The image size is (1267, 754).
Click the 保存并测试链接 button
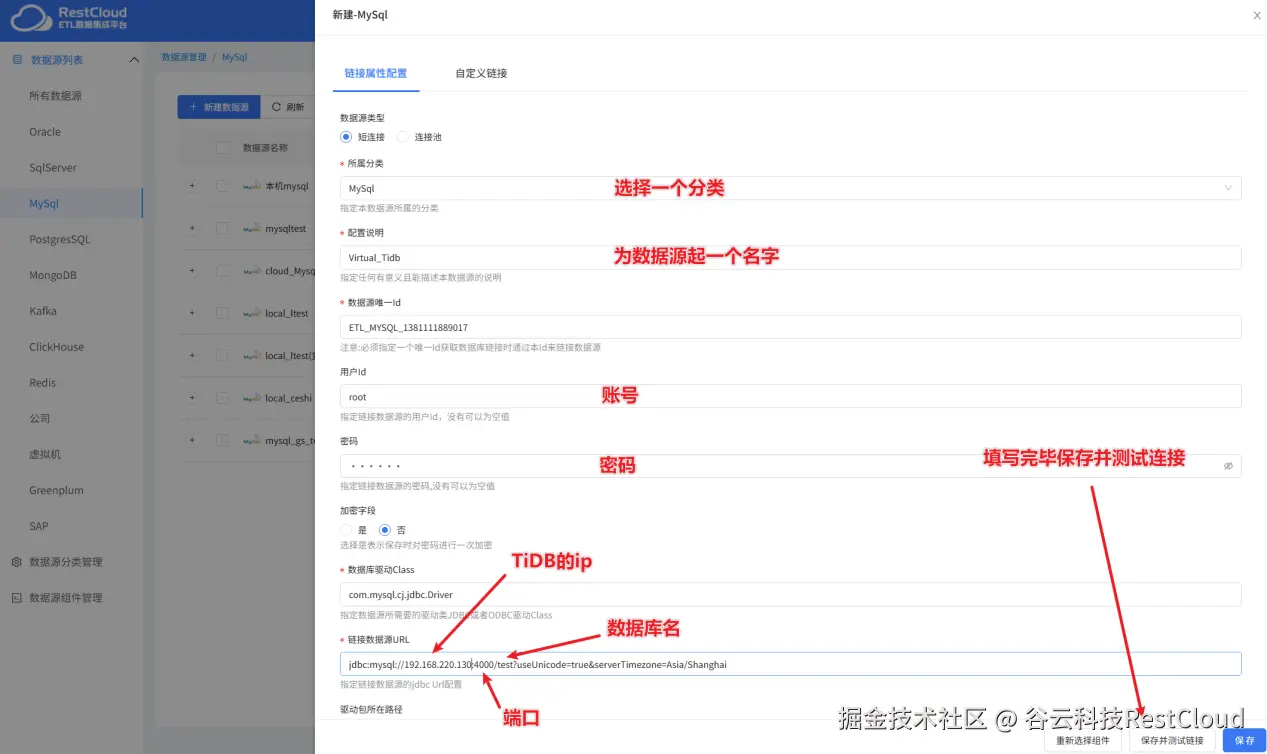pos(1173,741)
